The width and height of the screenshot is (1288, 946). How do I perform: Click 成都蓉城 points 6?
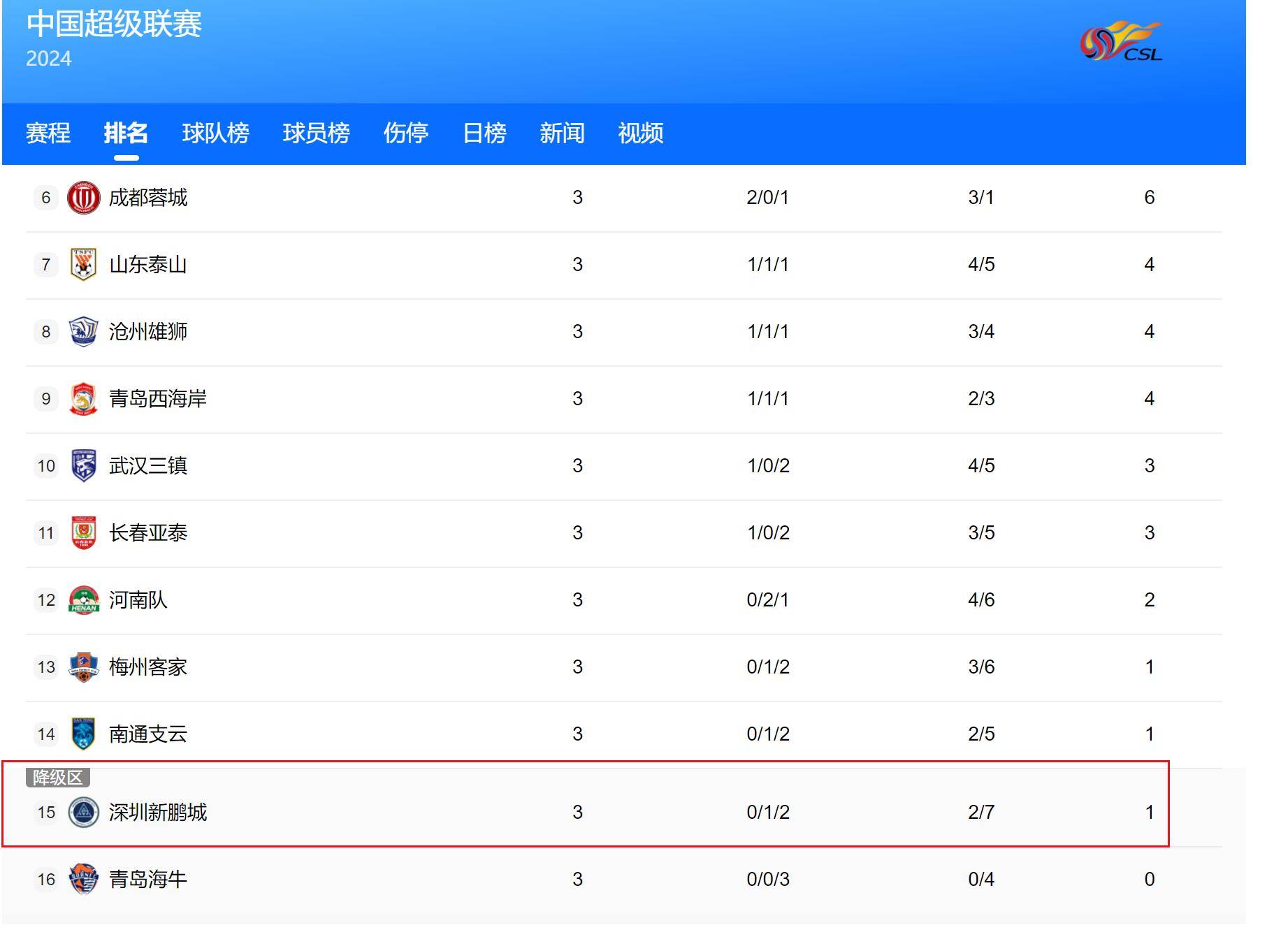click(1150, 198)
